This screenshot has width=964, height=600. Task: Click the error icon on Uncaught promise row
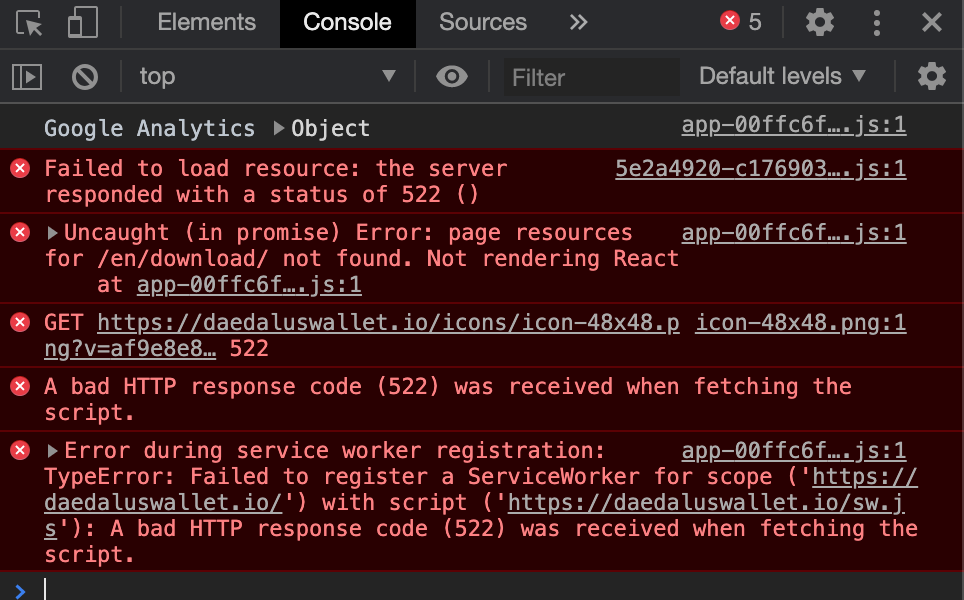20,232
